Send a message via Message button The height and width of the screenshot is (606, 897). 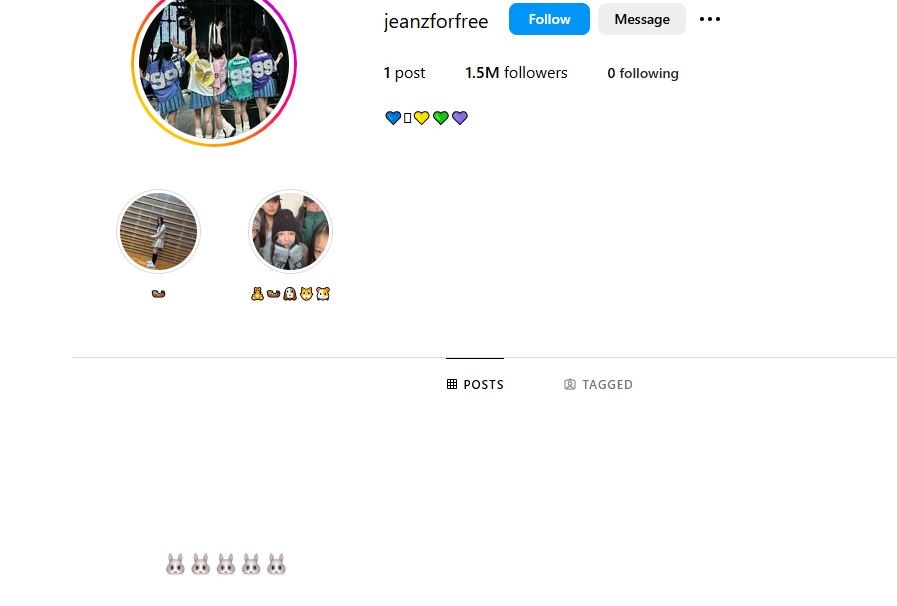pos(642,19)
